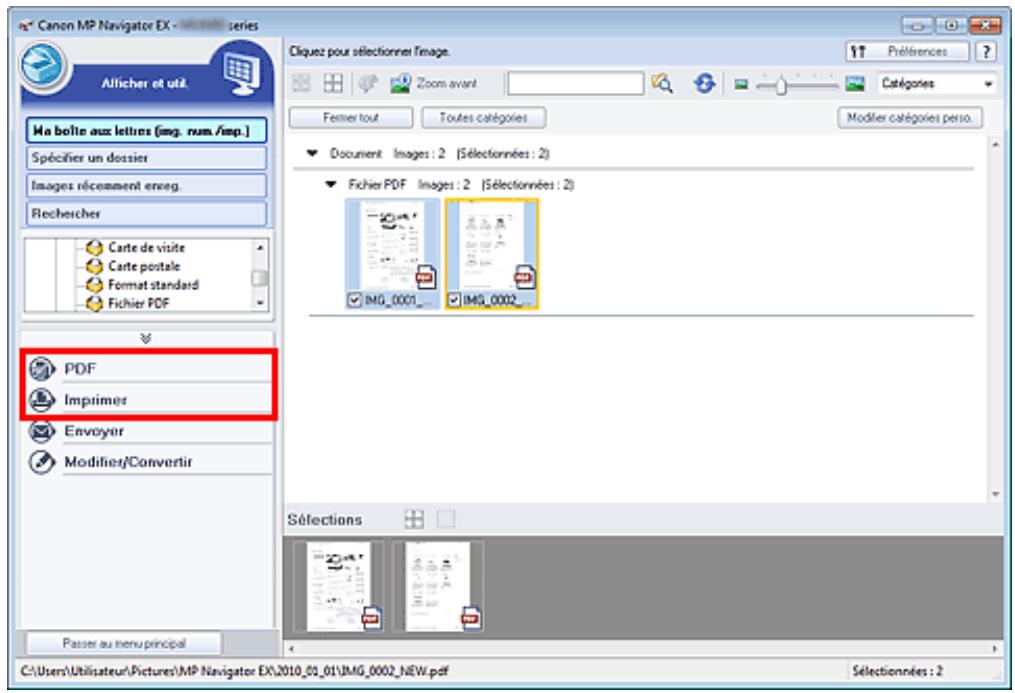Click the double-chevron collapse arrow above PDF
The width and height of the screenshot is (1015, 693).
[146, 338]
